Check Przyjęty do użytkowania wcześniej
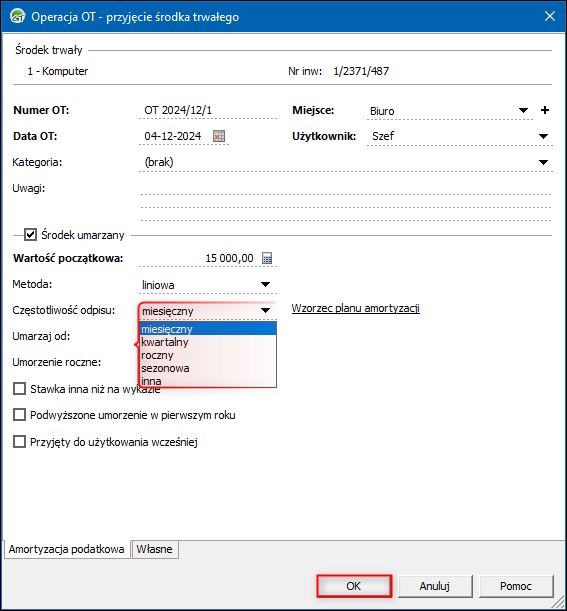The width and height of the screenshot is (567, 611). pyautogui.click(x=19, y=442)
